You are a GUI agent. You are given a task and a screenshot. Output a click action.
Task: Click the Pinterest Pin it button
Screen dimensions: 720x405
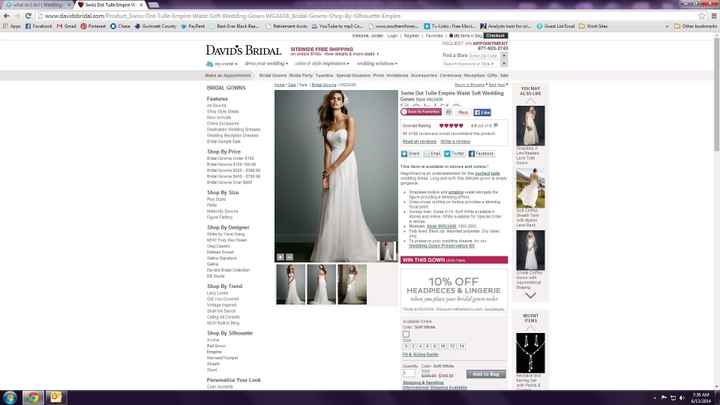point(463,112)
